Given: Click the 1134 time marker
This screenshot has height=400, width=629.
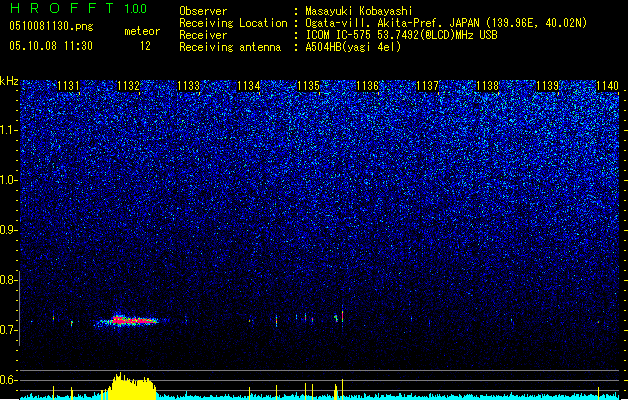Looking at the screenshot, I should coord(248,86).
